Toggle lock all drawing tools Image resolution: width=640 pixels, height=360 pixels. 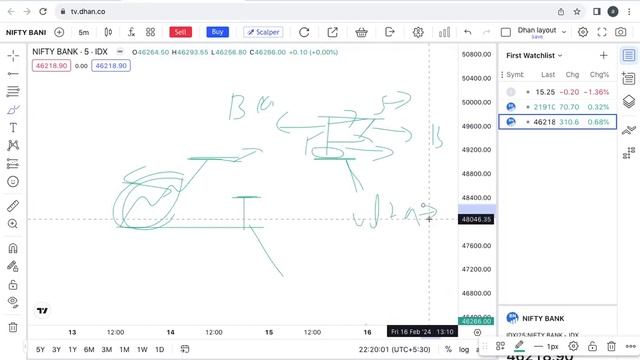coord(13,284)
